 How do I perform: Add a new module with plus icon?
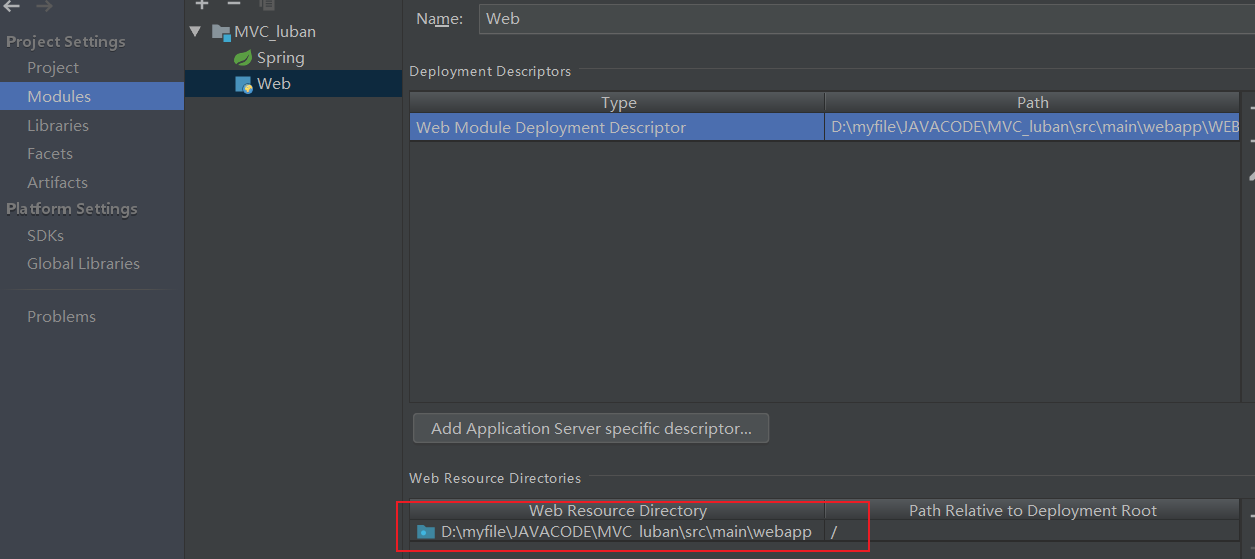[201, 5]
